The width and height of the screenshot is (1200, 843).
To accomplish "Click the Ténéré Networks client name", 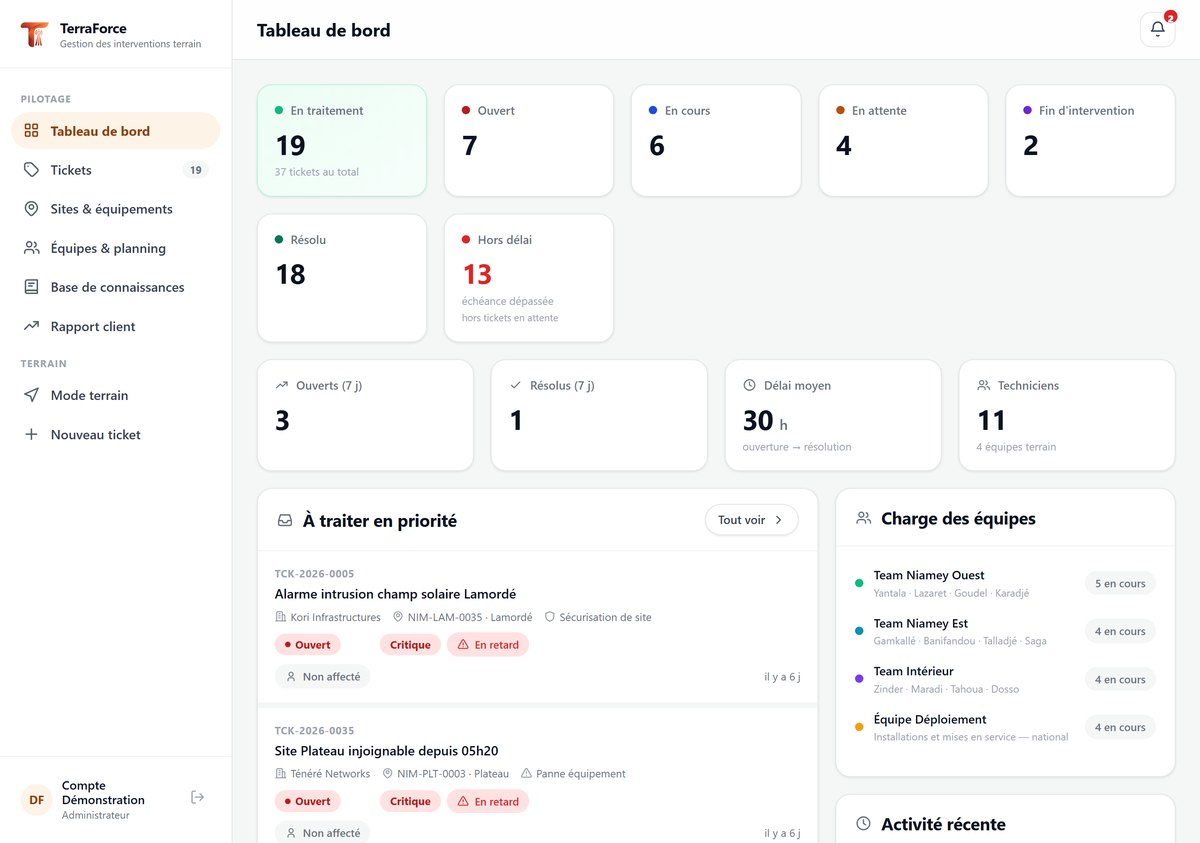I will 330,773.
